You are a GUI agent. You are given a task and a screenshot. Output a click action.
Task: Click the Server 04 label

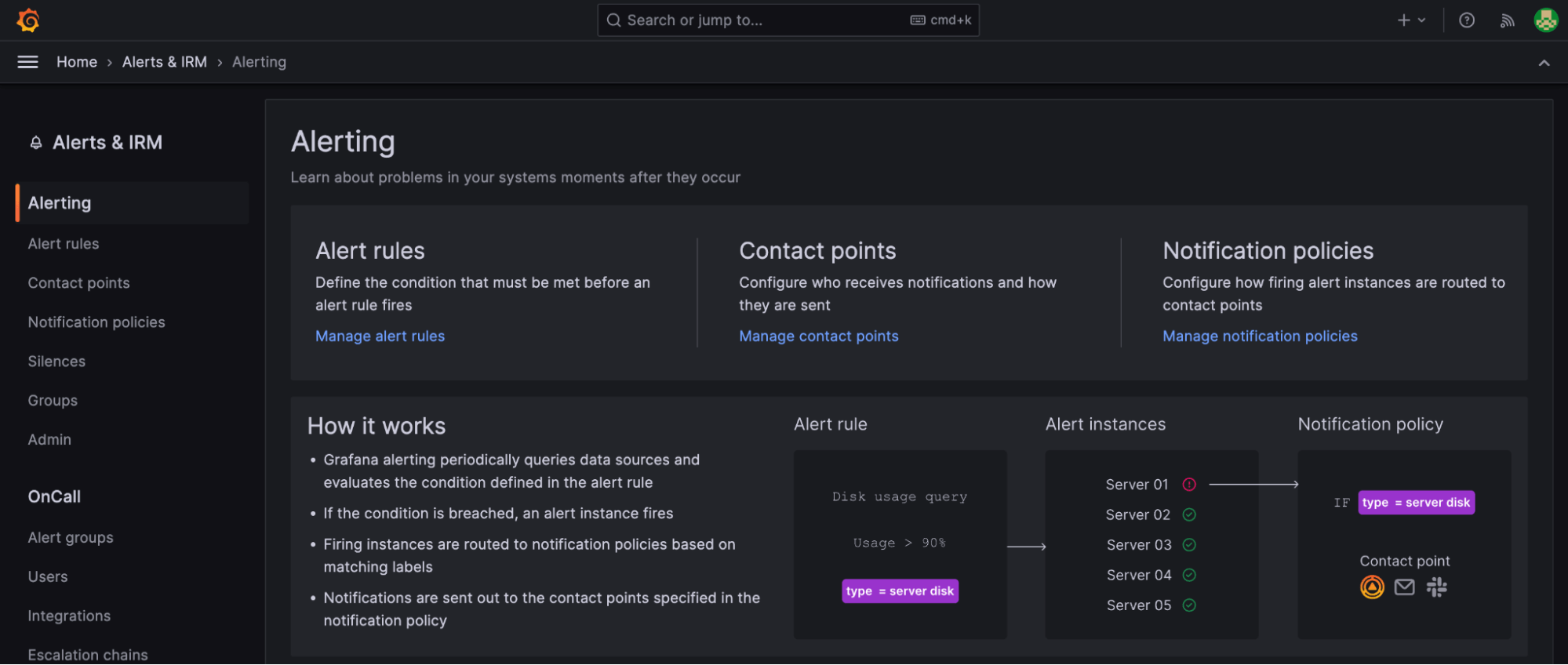[x=1139, y=576]
